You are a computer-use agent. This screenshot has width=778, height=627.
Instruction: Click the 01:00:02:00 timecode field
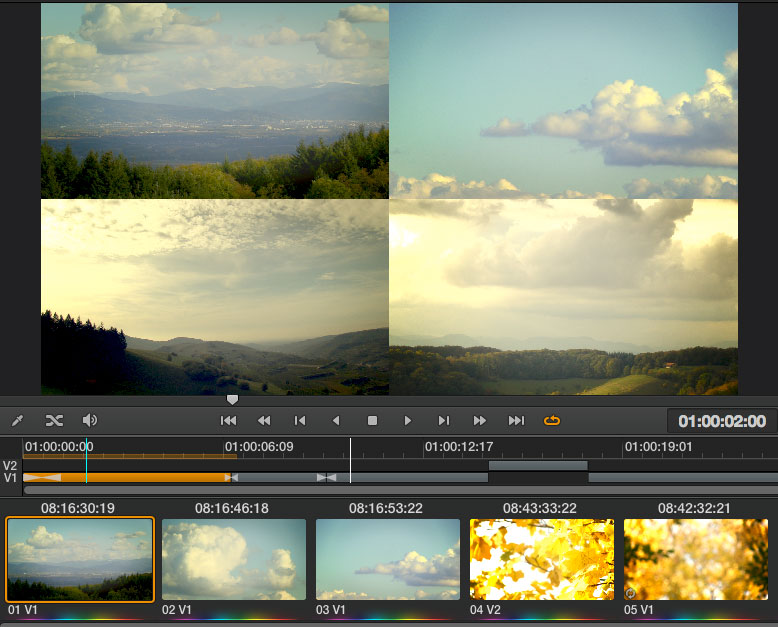click(x=722, y=422)
